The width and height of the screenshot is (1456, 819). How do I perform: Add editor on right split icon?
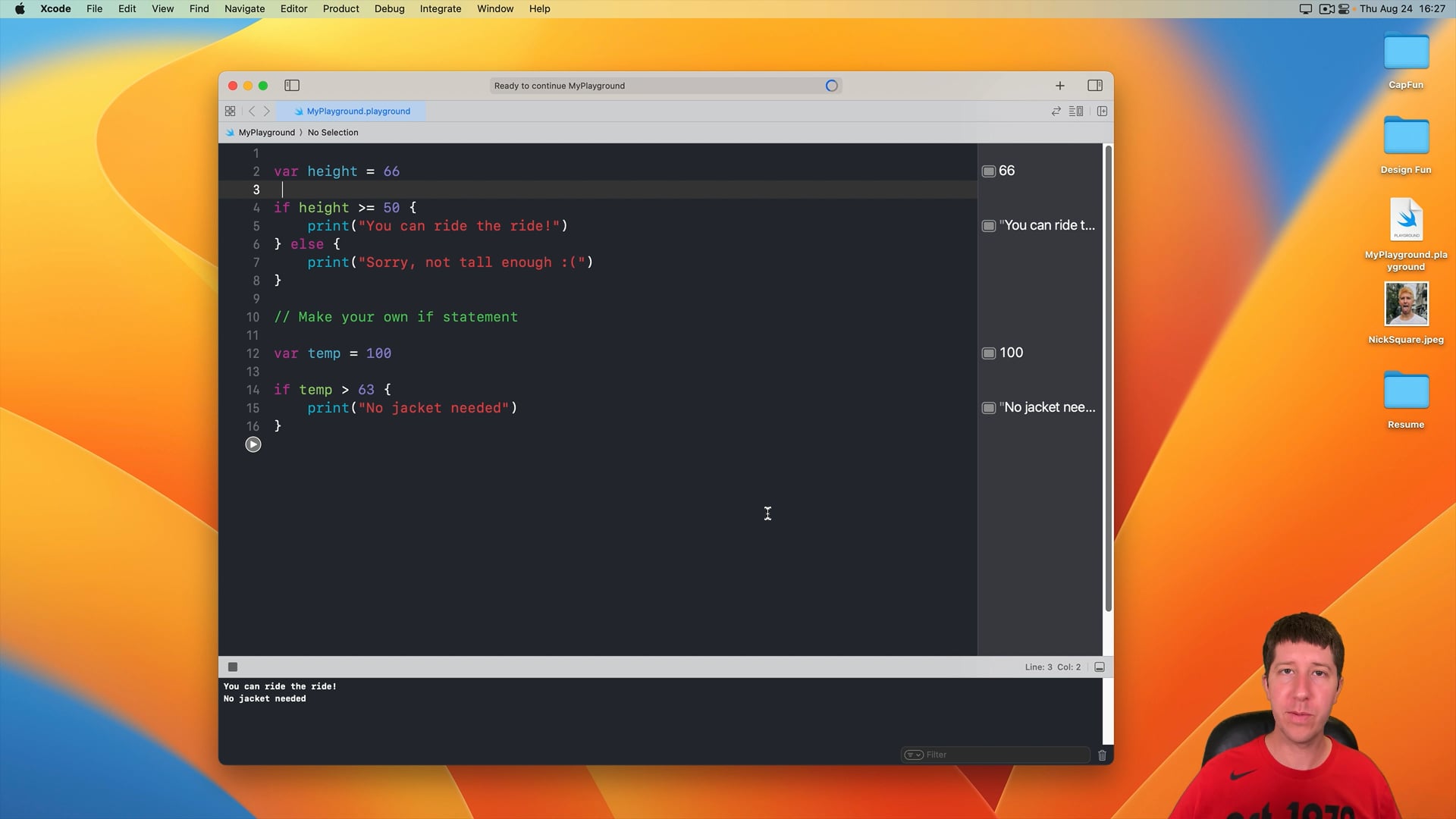[1103, 111]
